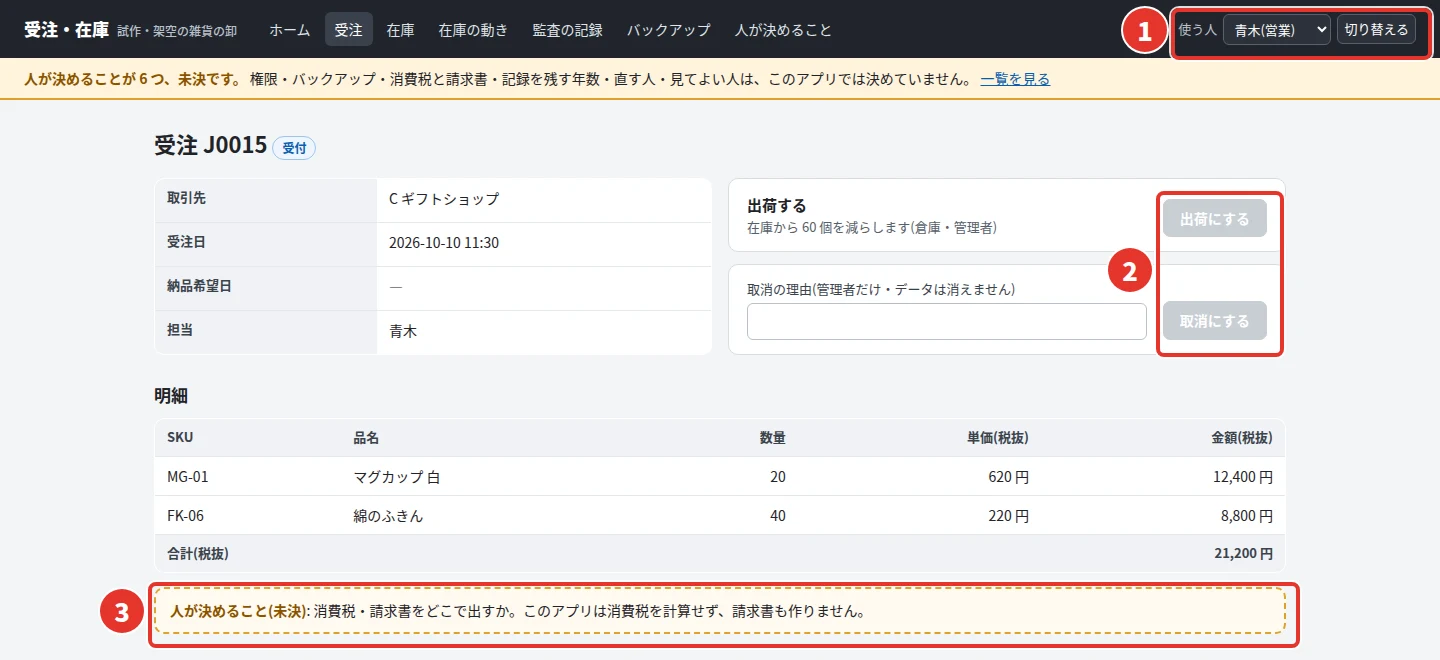Click the 取消にする button
Screen dimensions: 1440x660
[x=1215, y=321]
